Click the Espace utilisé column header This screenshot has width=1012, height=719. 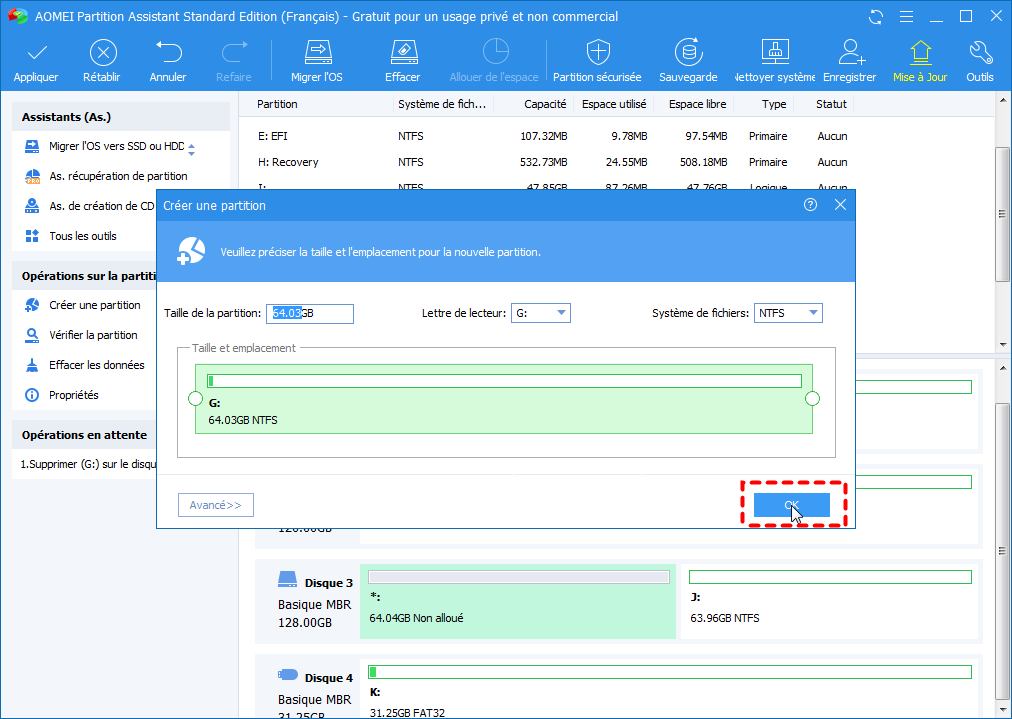pos(614,104)
